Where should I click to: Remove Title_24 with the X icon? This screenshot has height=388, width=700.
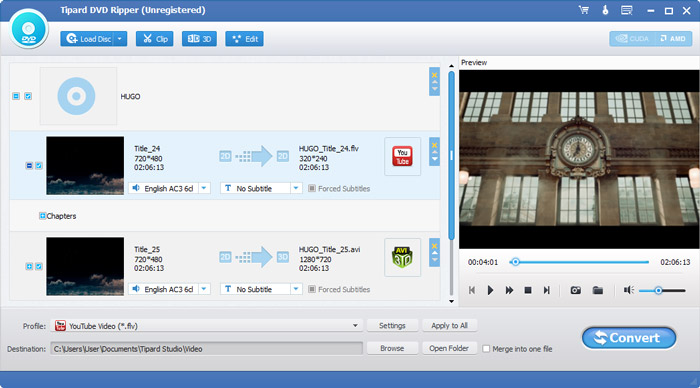pos(434,145)
